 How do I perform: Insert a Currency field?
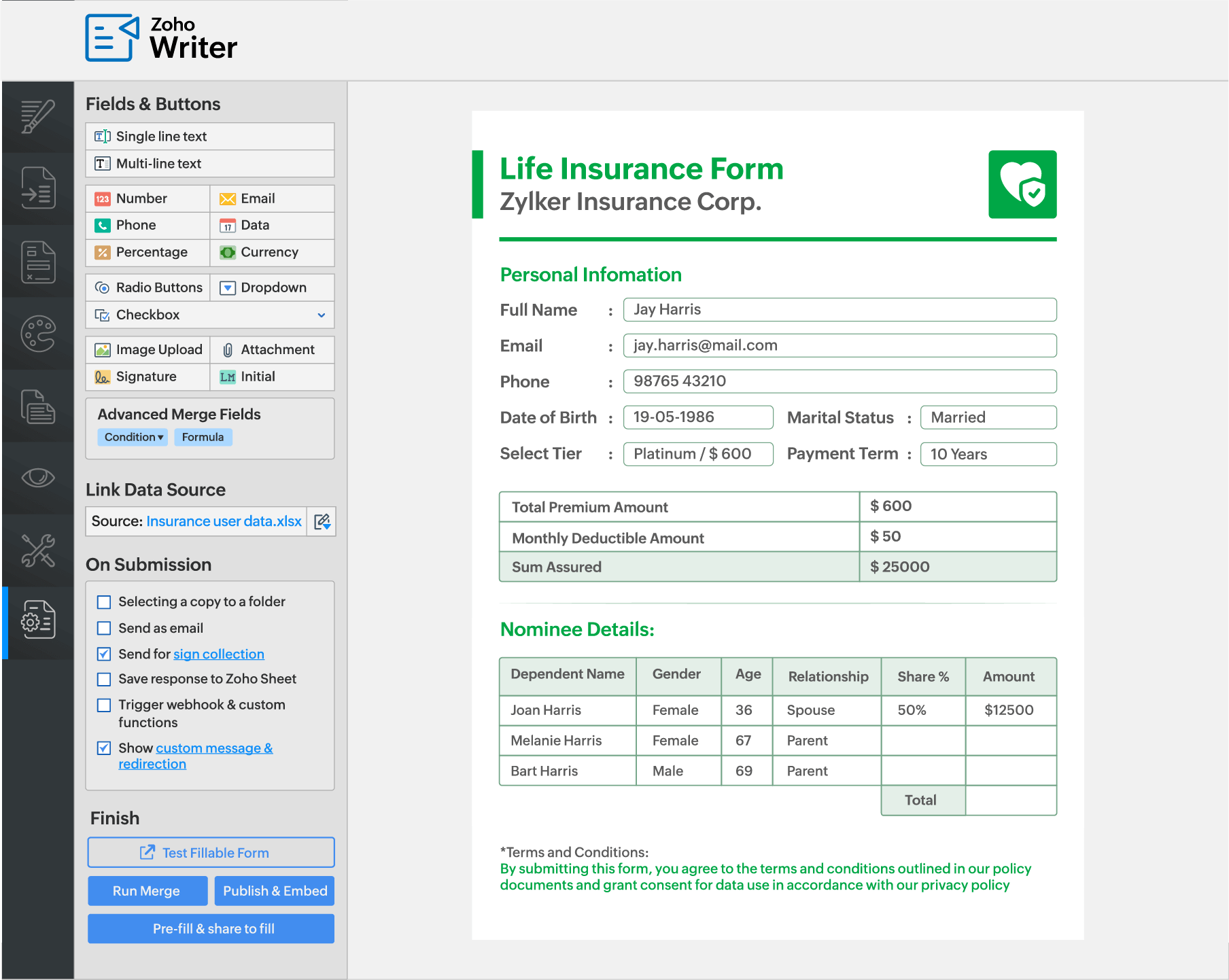click(x=272, y=252)
